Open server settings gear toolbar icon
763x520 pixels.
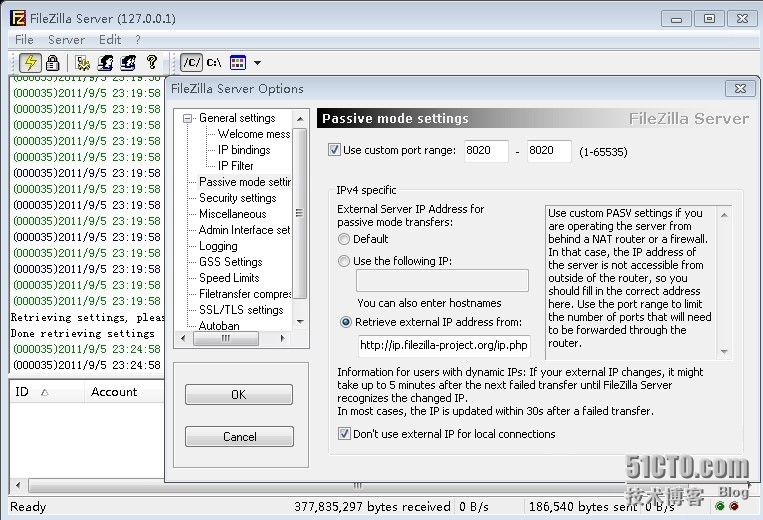tap(83, 63)
